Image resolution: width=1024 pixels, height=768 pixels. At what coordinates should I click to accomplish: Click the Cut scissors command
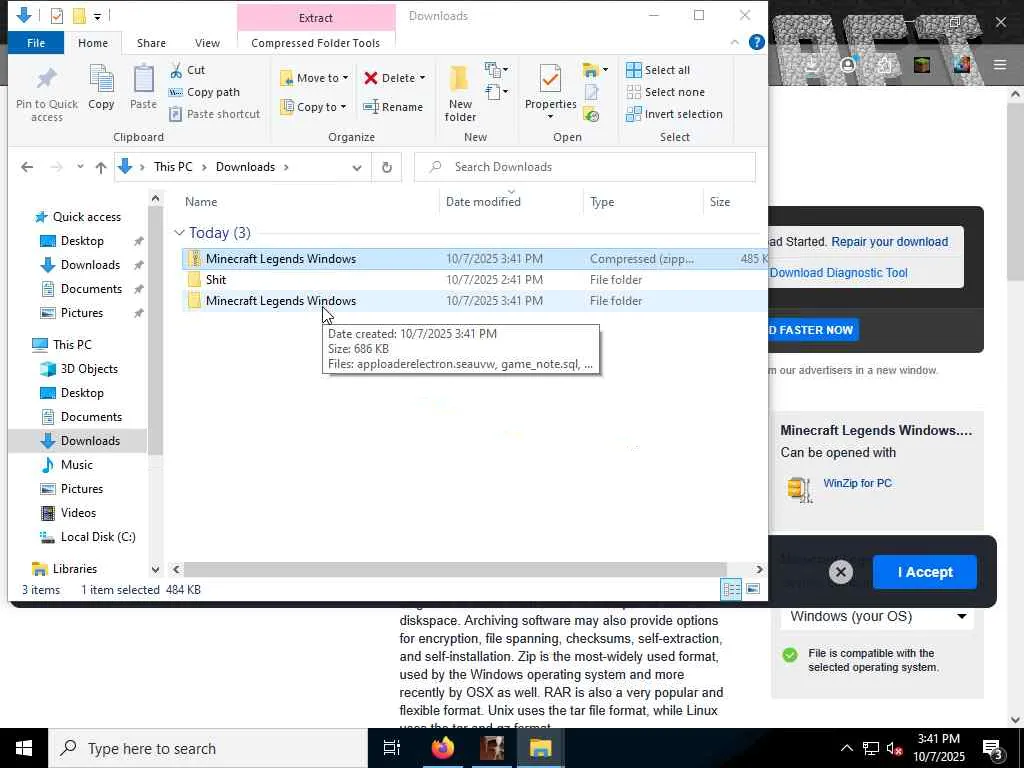coord(187,70)
